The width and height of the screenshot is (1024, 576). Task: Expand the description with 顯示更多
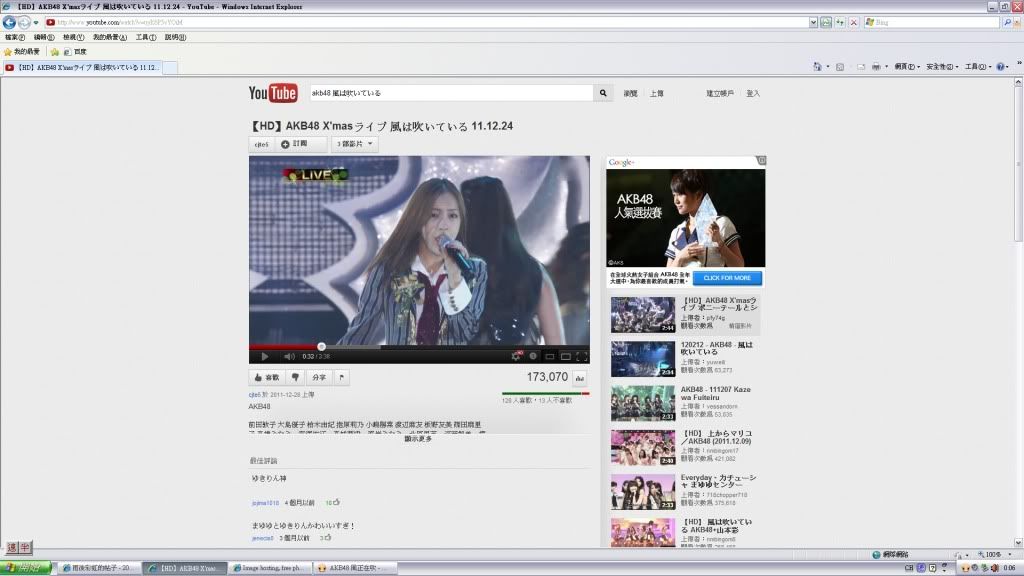coord(418,438)
